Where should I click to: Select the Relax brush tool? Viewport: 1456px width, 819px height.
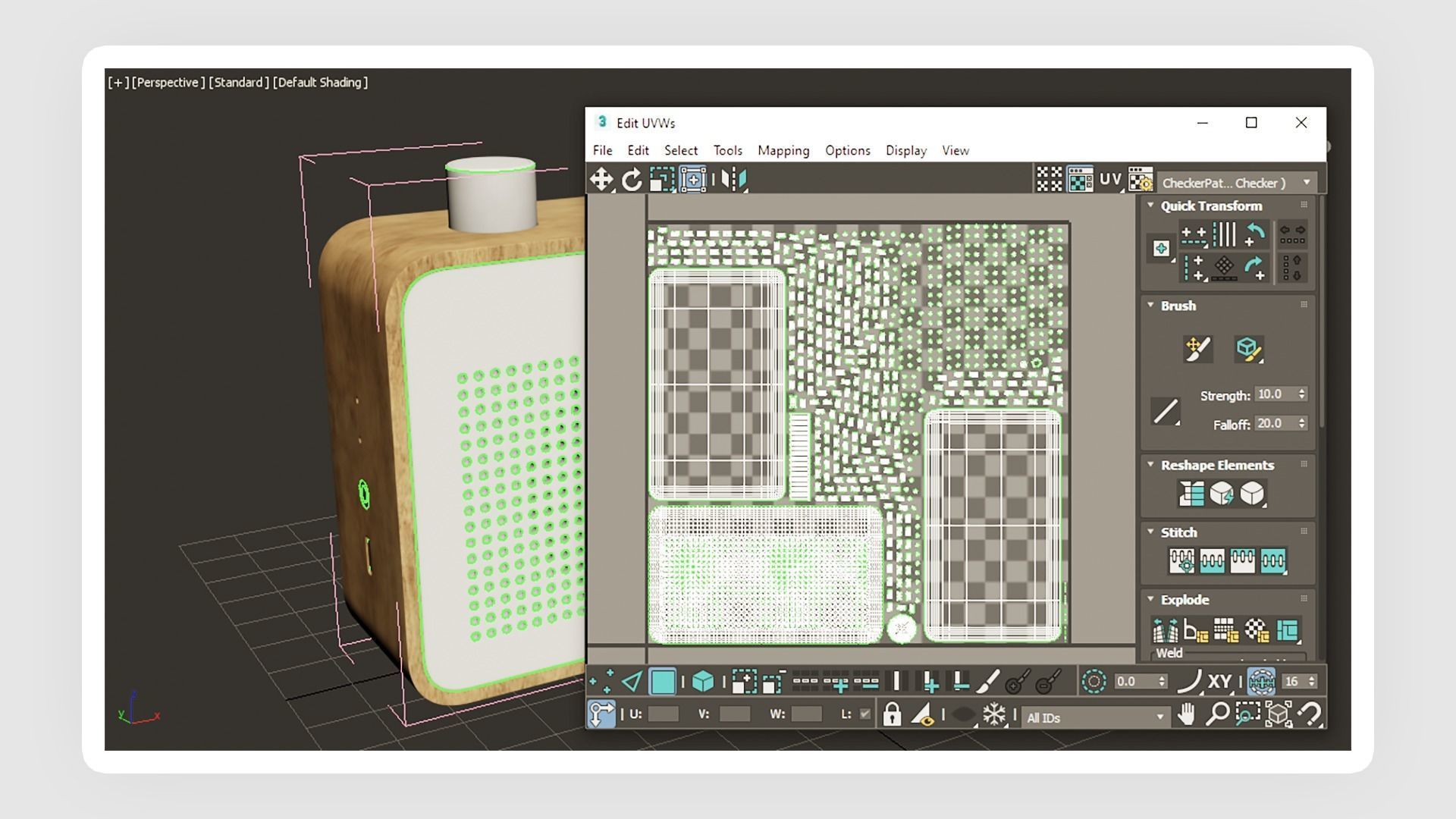pyautogui.click(x=1247, y=349)
